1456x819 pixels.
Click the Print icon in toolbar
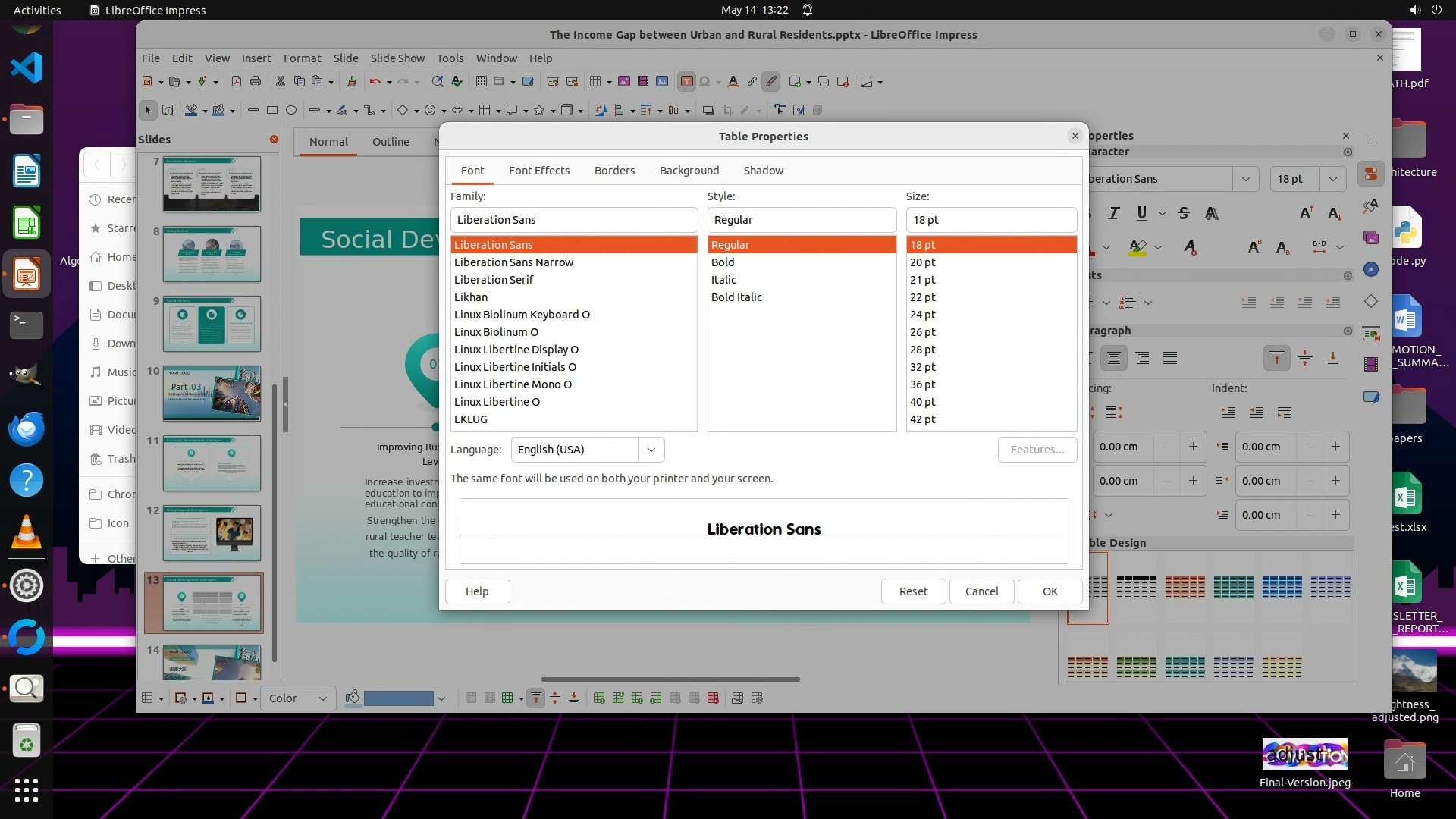(256, 82)
